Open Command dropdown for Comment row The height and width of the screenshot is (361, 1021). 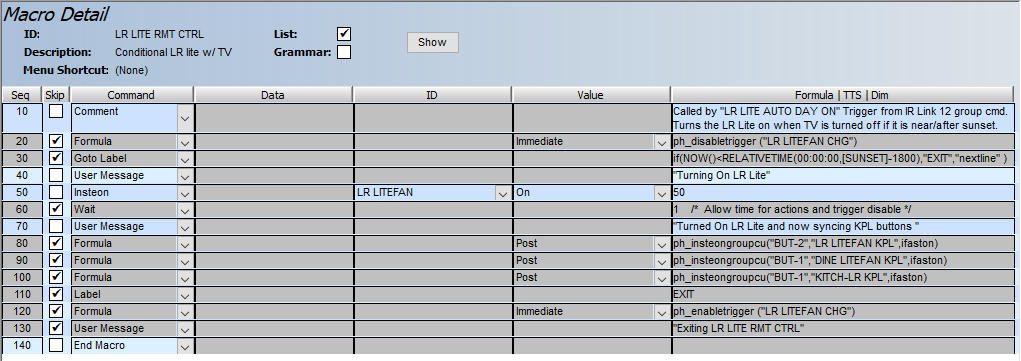click(x=185, y=119)
